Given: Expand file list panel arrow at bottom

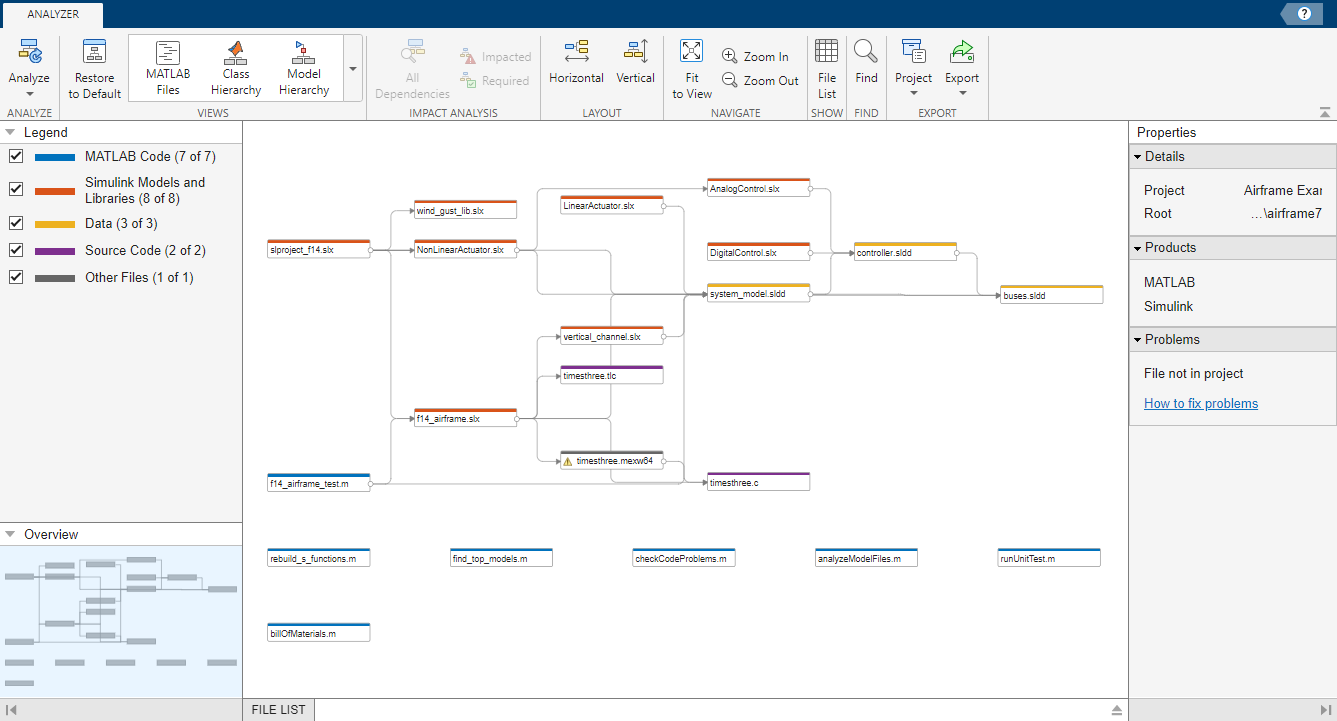Looking at the screenshot, I should [1117, 709].
